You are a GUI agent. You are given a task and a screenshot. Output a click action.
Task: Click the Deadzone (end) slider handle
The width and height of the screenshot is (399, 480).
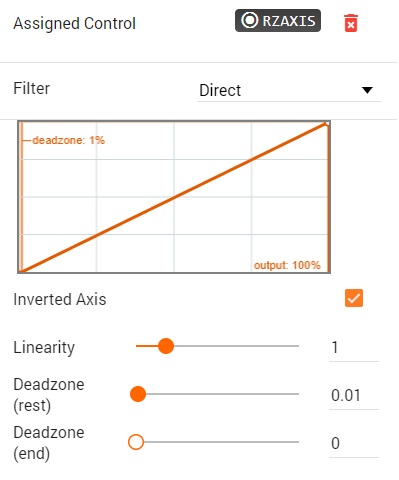coord(136,442)
